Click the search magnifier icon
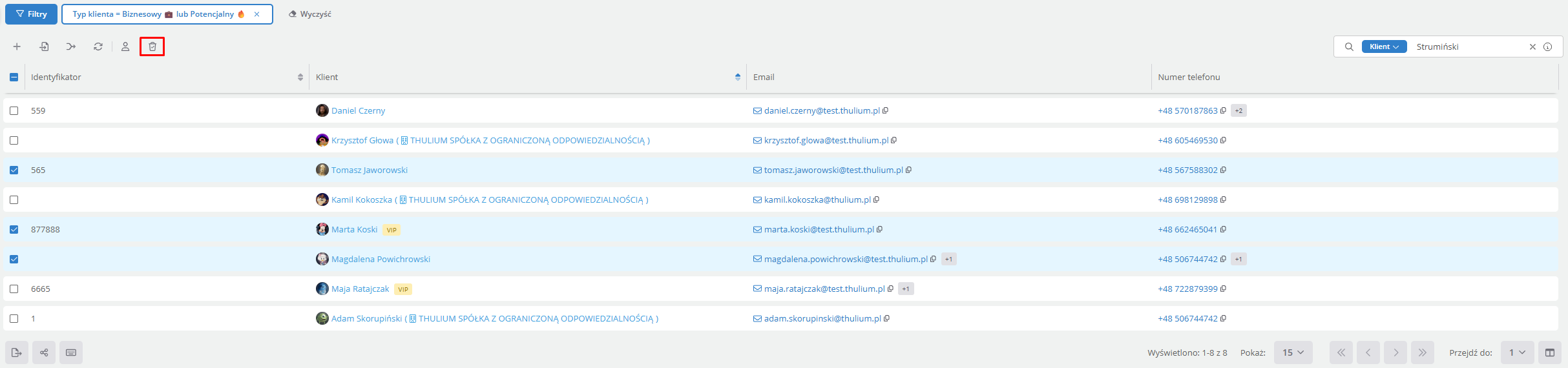The width and height of the screenshot is (1568, 368). [1349, 46]
